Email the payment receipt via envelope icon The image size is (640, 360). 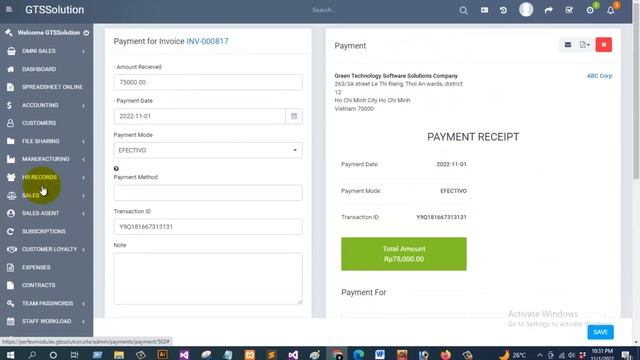pos(568,45)
